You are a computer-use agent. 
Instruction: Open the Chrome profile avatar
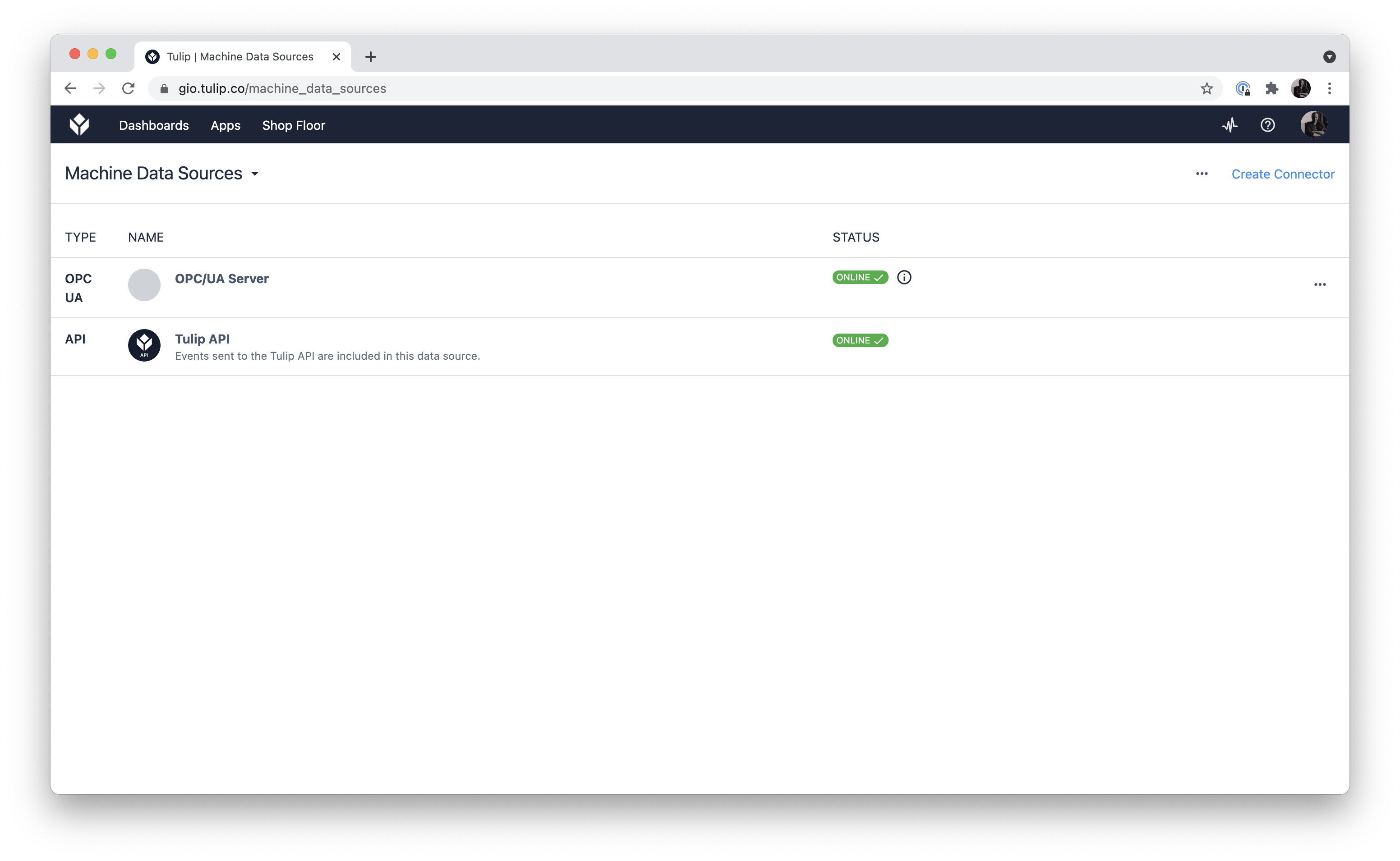click(x=1300, y=88)
